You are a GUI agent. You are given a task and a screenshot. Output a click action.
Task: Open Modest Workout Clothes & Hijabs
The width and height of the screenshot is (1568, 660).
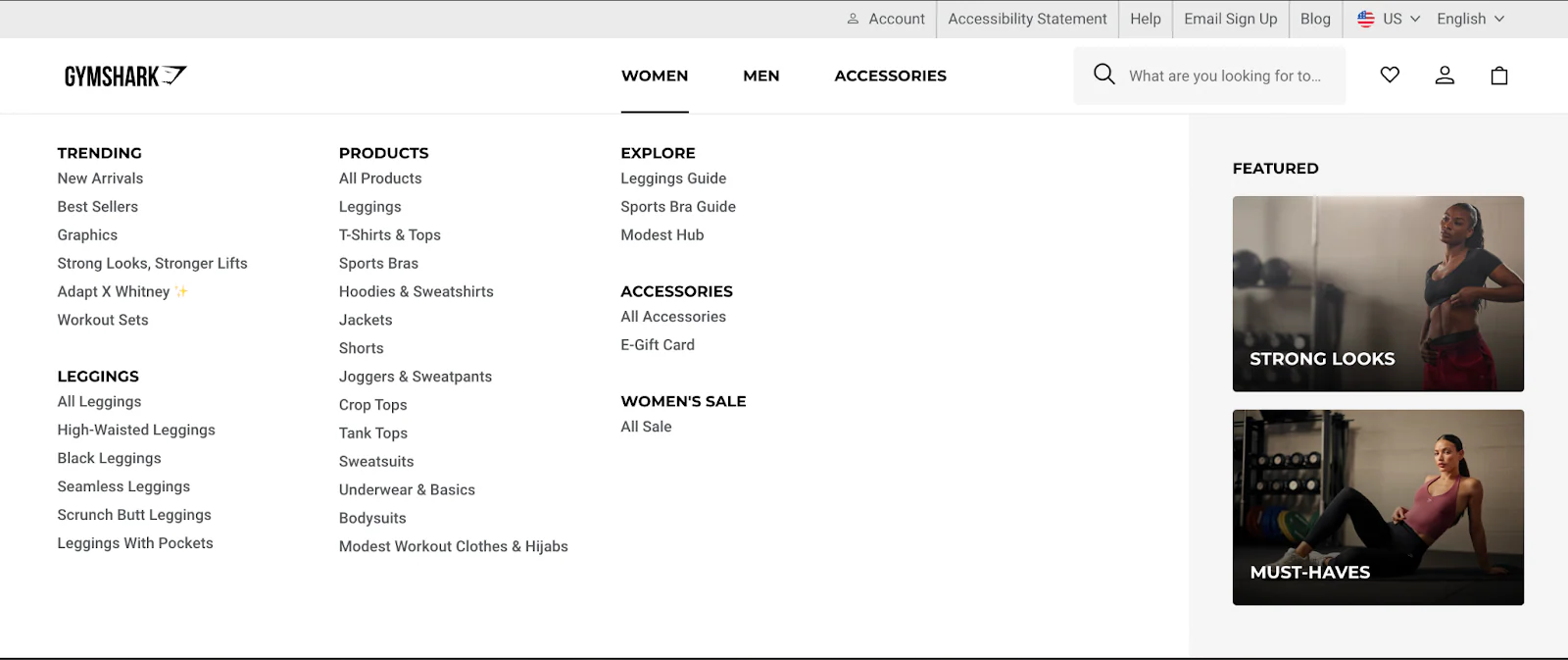click(x=454, y=547)
